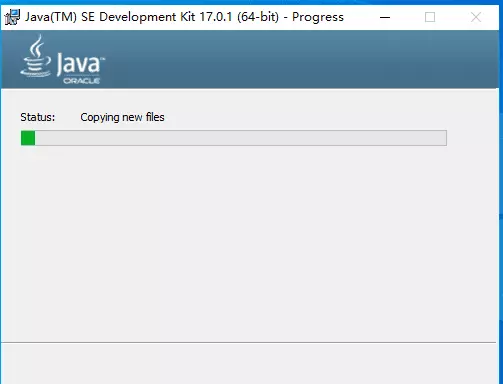Screen dimensions: 503x384
Task: Click the green installation progress bar
Action: [234, 138]
